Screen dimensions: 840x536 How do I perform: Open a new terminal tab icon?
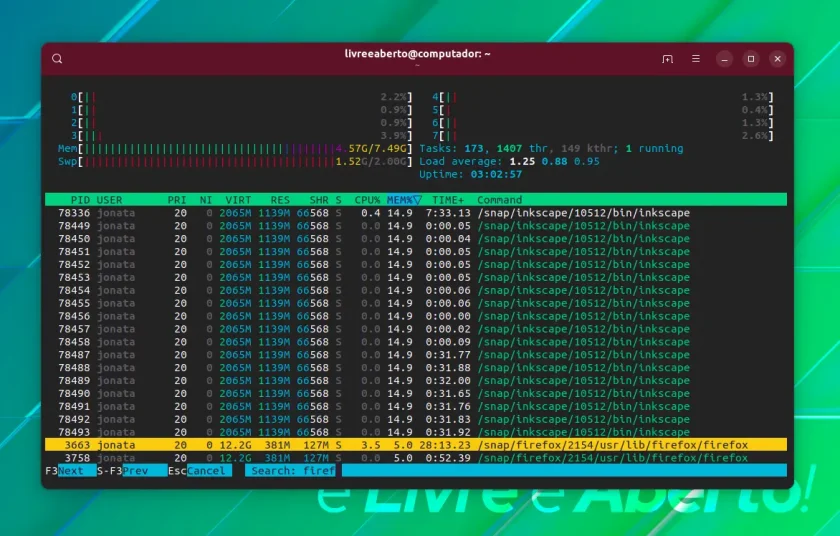(x=668, y=59)
